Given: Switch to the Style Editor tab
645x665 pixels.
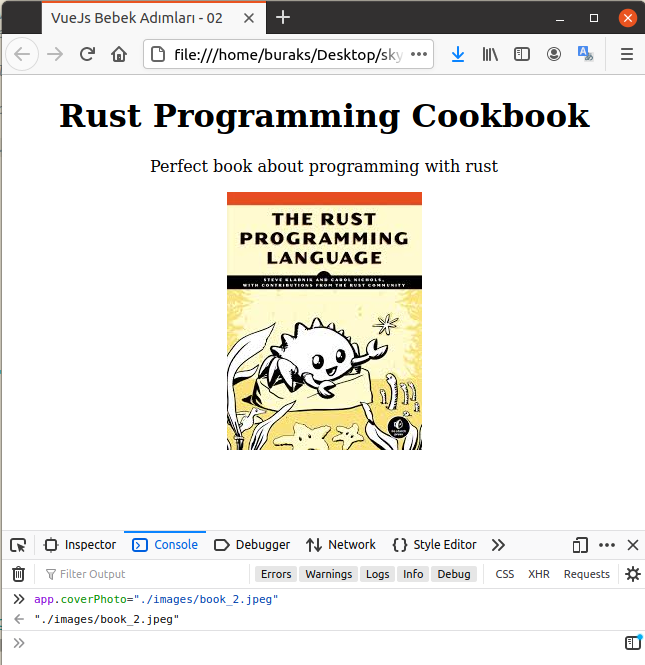Looking at the screenshot, I should click(435, 545).
